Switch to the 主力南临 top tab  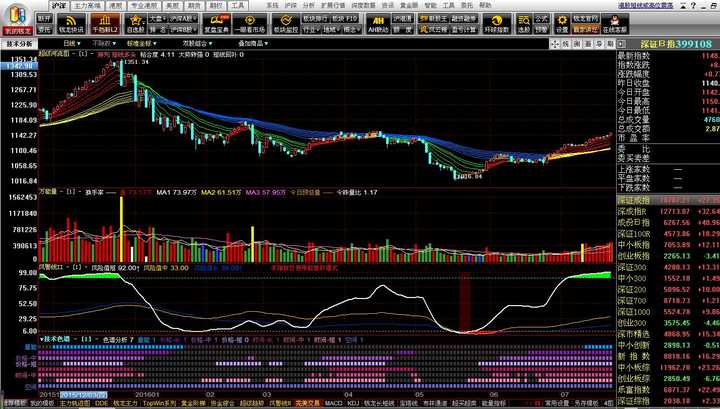click(x=87, y=6)
